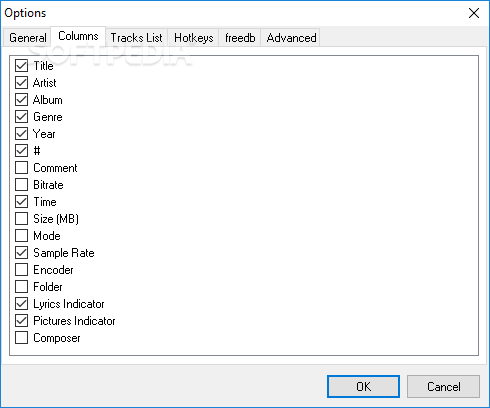490x408 pixels.
Task: Uncheck the Sample Rate column
Action: (x=21, y=253)
